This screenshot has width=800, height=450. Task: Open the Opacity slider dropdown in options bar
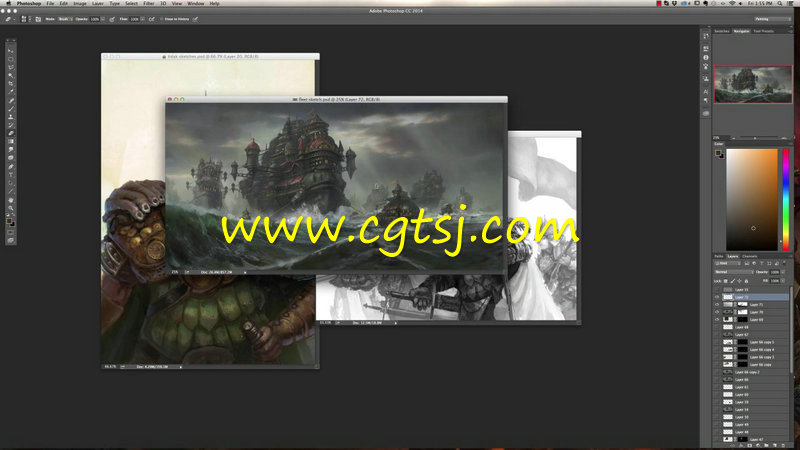click(103, 19)
